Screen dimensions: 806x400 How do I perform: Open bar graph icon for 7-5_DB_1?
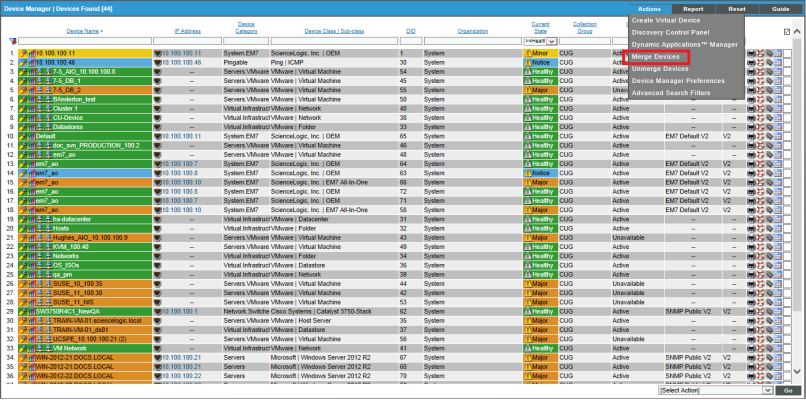pyautogui.click(x=31, y=81)
